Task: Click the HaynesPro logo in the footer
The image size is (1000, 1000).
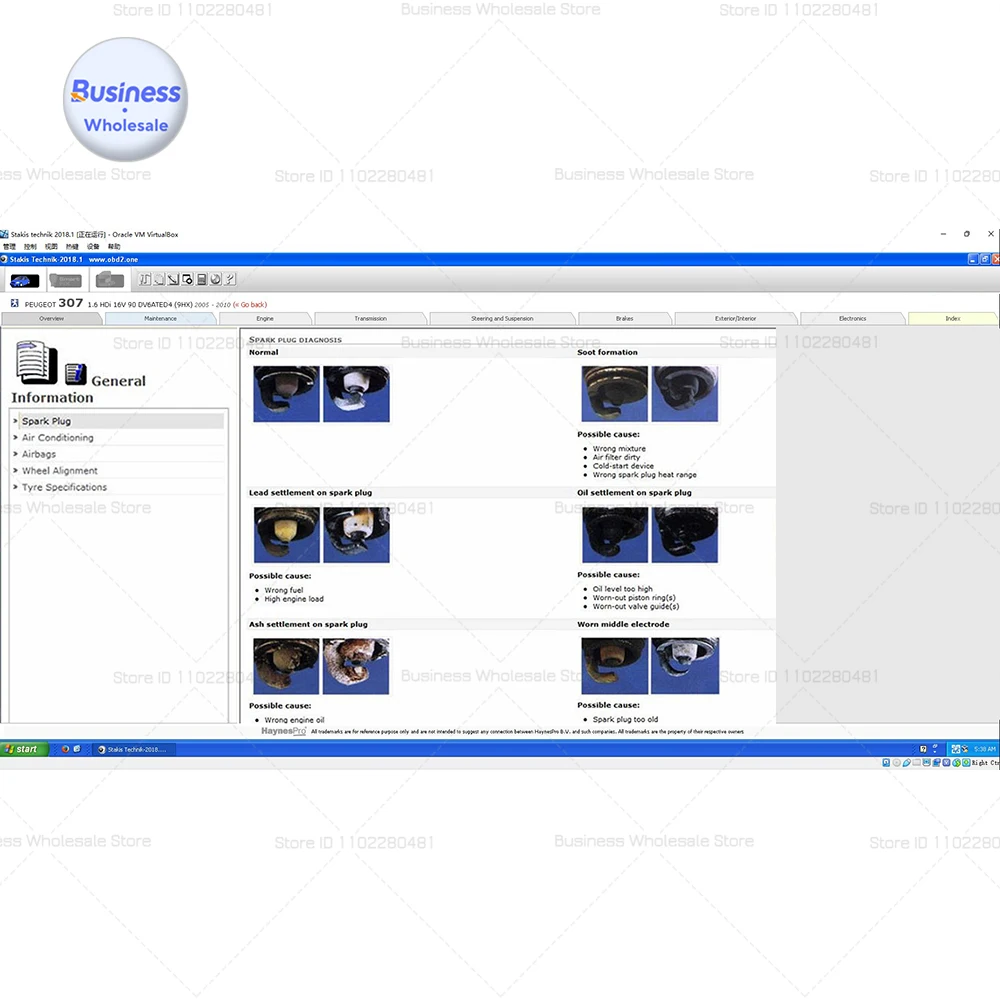Action: [x=283, y=731]
